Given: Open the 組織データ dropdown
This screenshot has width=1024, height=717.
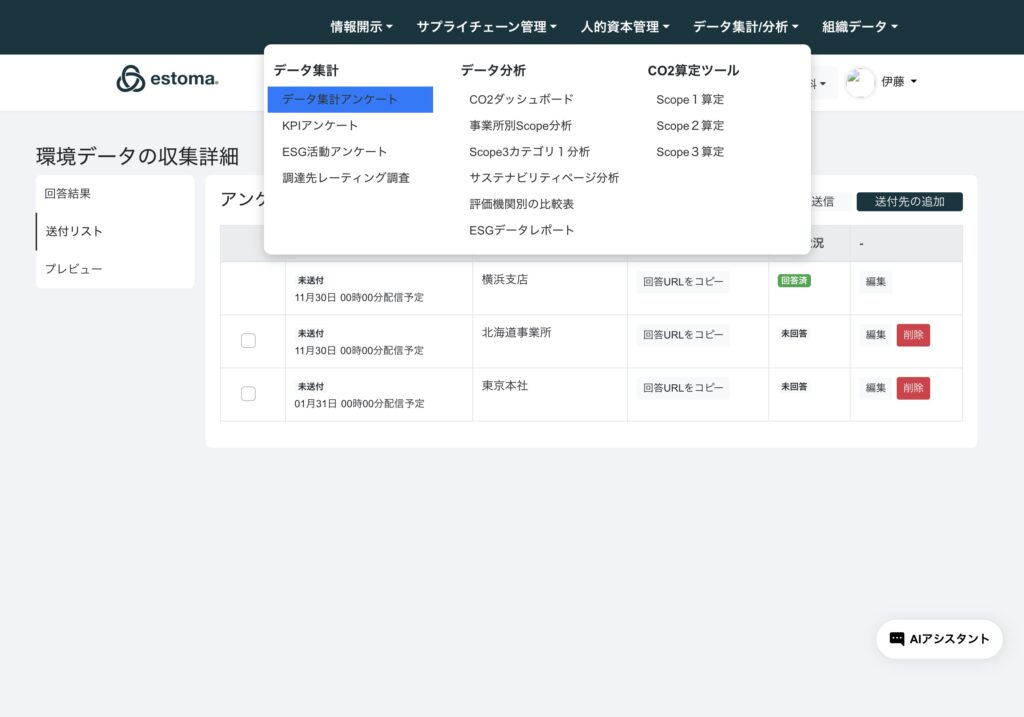Looking at the screenshot, I should [859, 27].
